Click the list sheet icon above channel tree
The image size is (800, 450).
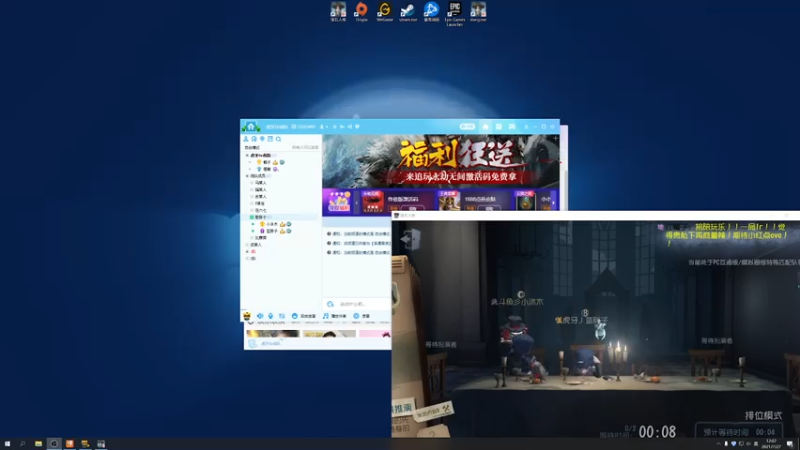point(270,139)
